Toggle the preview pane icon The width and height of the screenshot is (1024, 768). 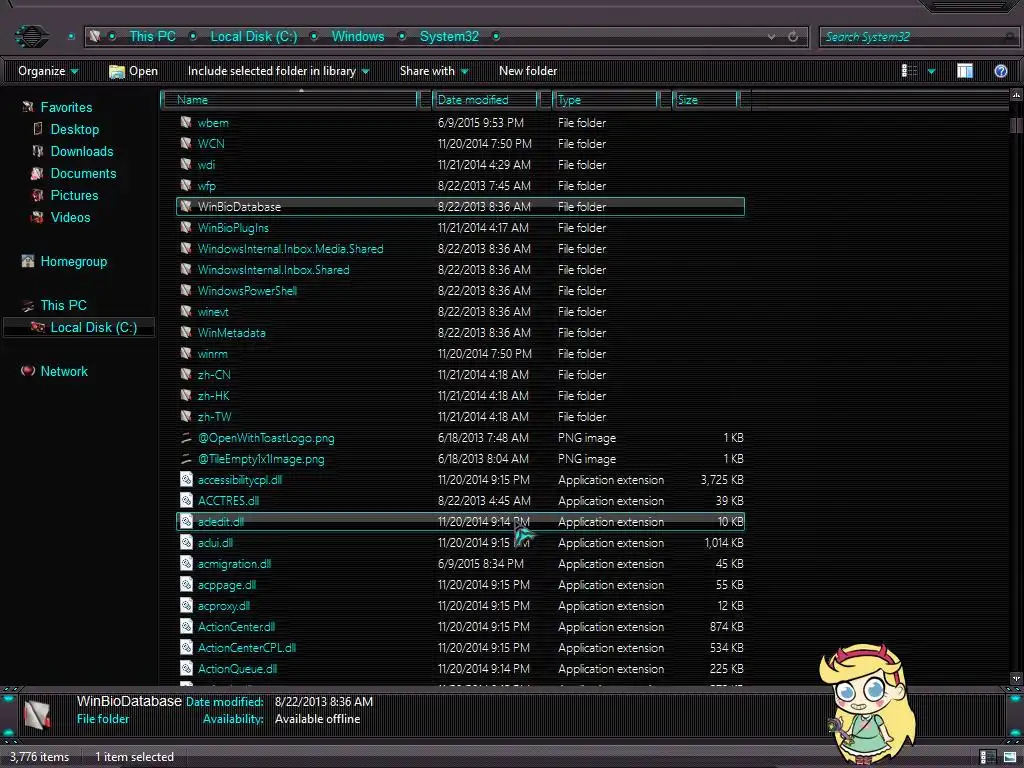965,71
